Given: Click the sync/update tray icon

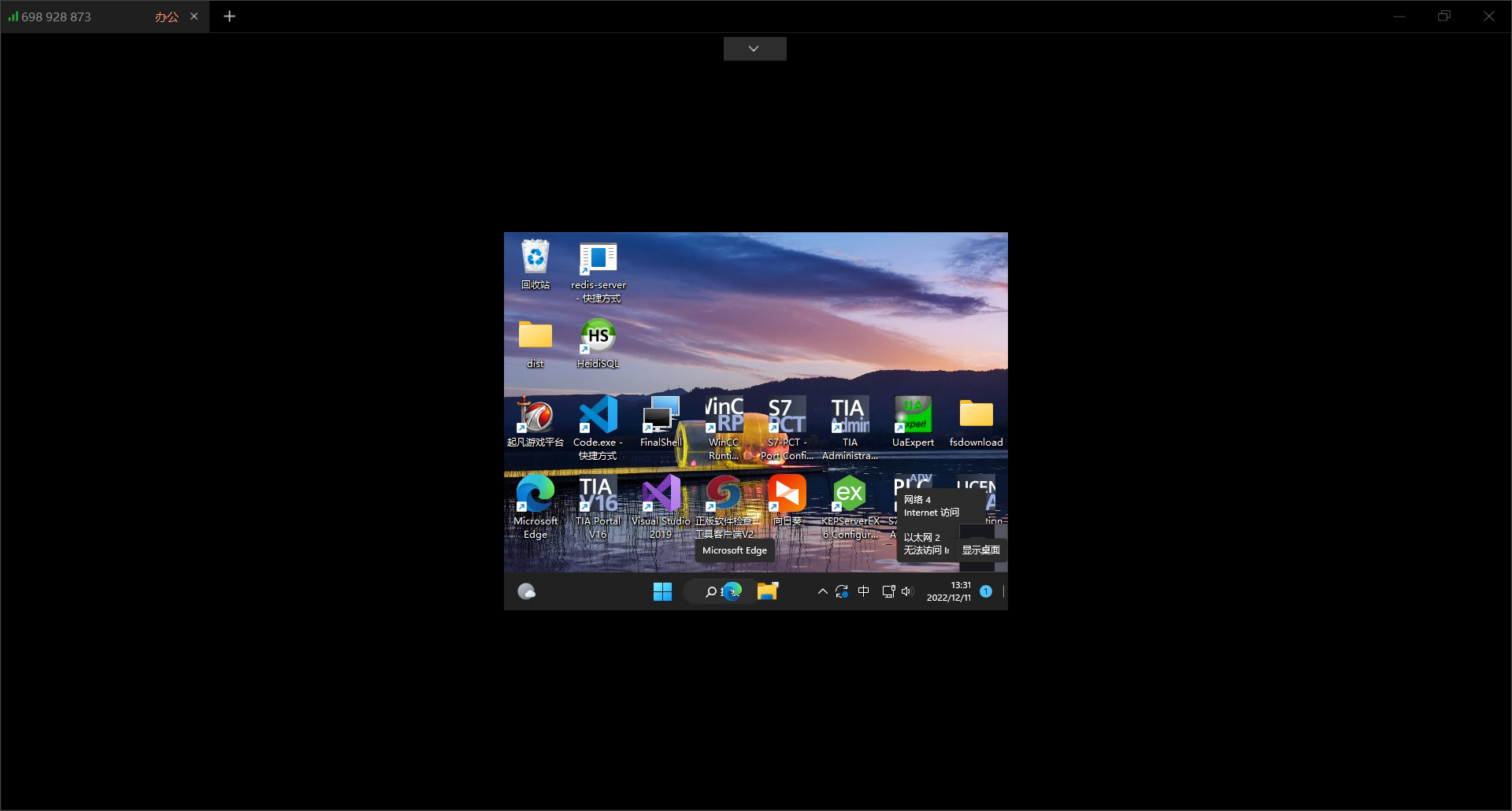Looking at the screenshot, I should click(x=842, y=591).
